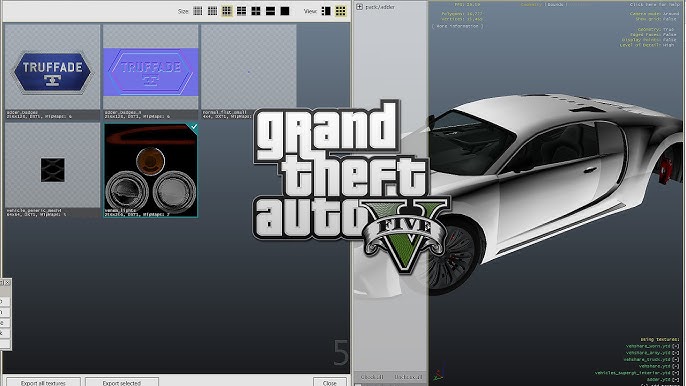Select the largest solid-black size icon

[x=285, y=11]
